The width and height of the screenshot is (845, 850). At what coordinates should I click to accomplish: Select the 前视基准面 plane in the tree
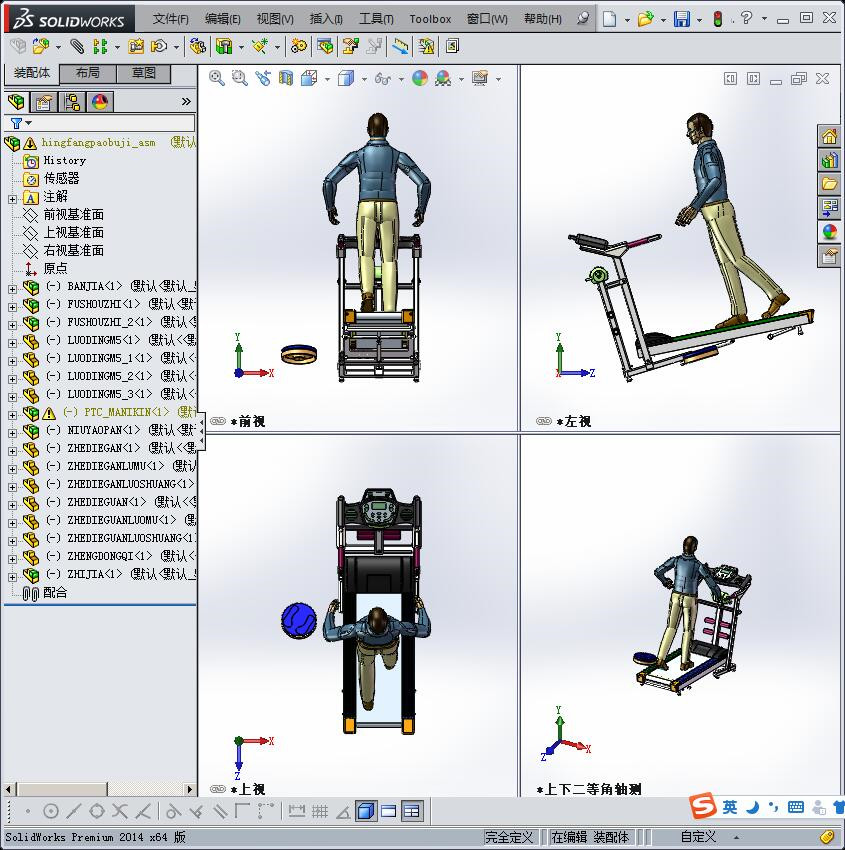click(x=73, y=215)
